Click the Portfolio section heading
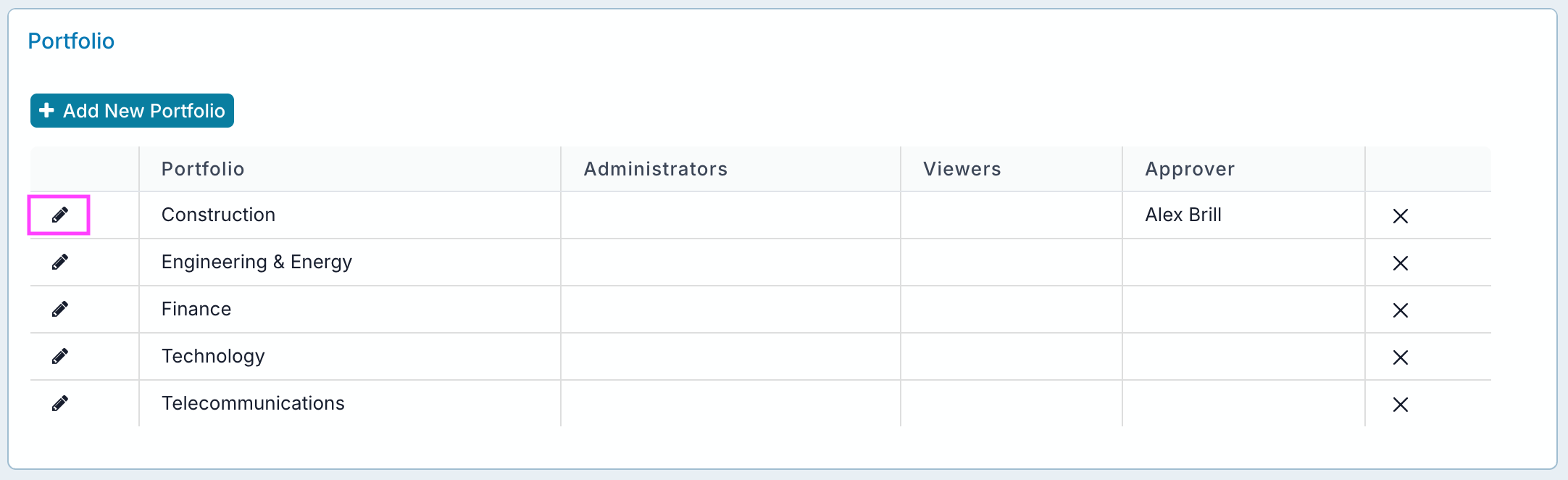This screenshot has width=1568, height=480. pos(71,41)
